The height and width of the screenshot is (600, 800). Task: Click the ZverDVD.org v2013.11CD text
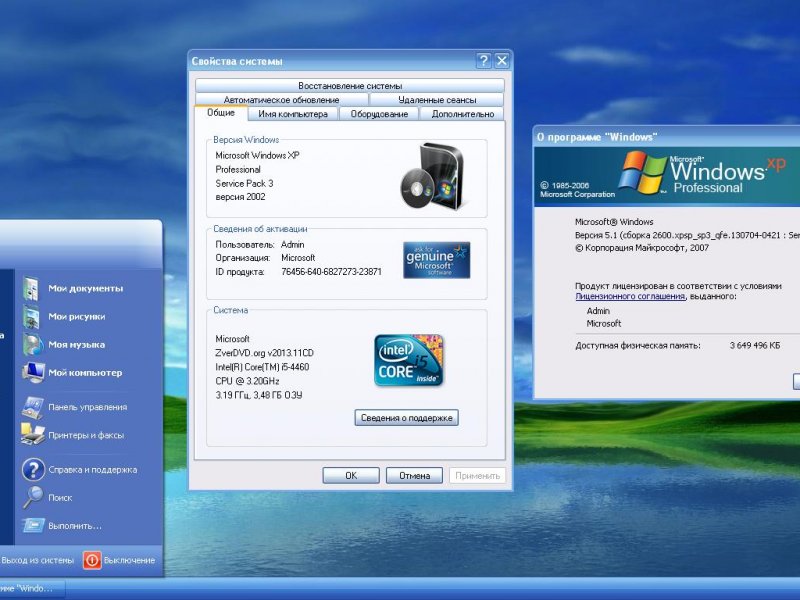pos(264,353)
